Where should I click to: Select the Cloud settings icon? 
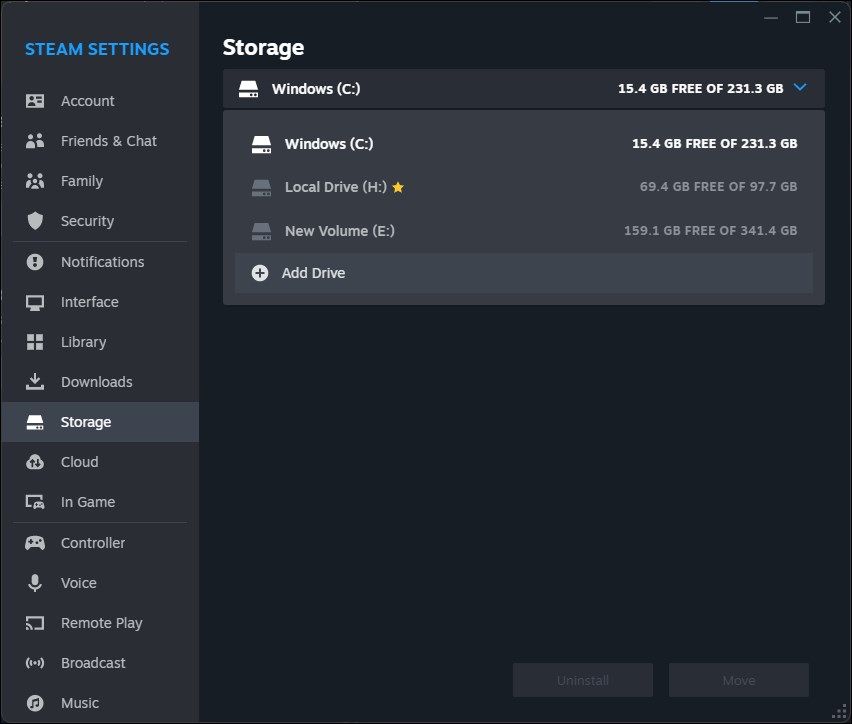coord(33,461)
